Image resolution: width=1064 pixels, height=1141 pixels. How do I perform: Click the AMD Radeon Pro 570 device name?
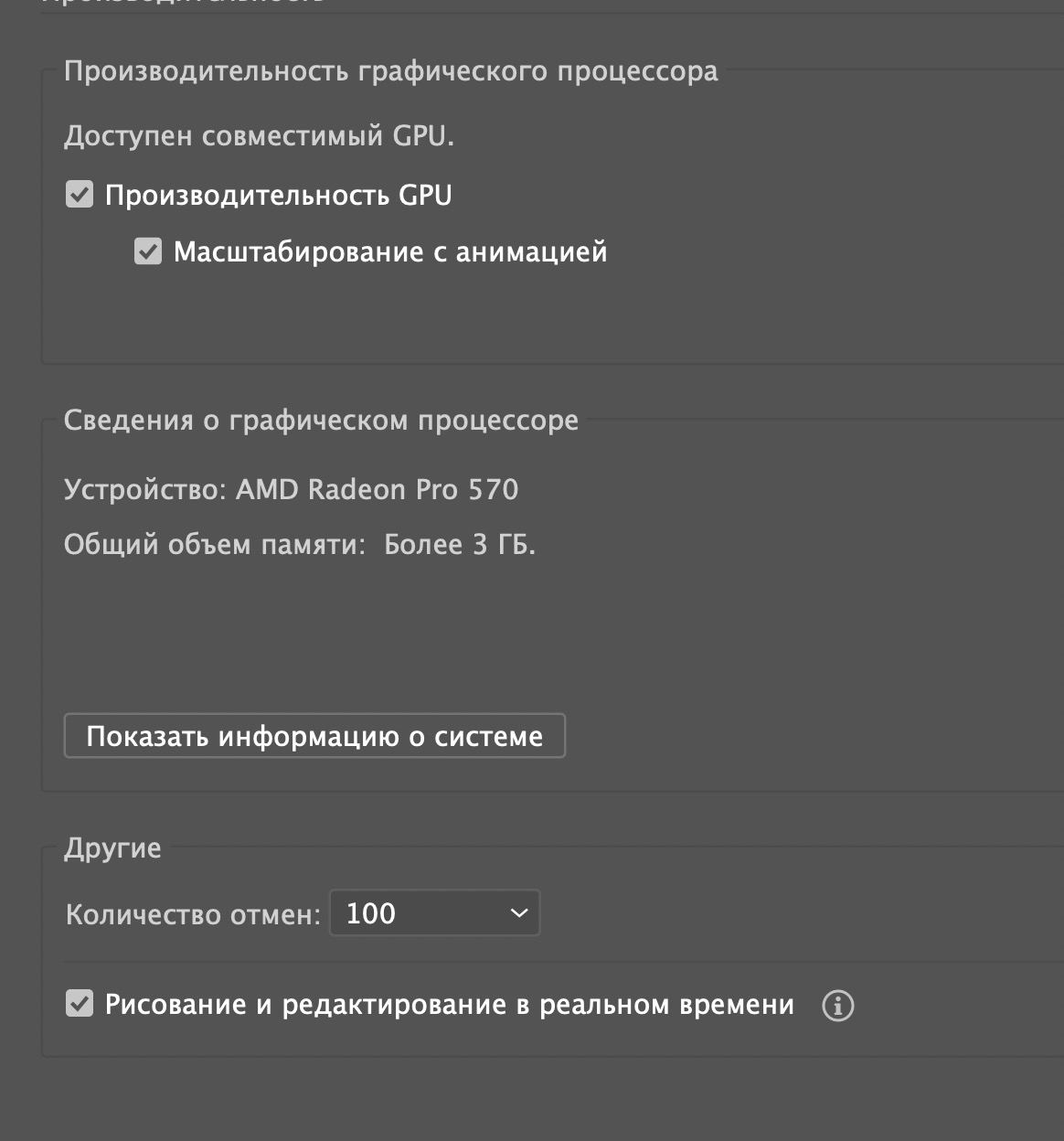coord(378,489)
